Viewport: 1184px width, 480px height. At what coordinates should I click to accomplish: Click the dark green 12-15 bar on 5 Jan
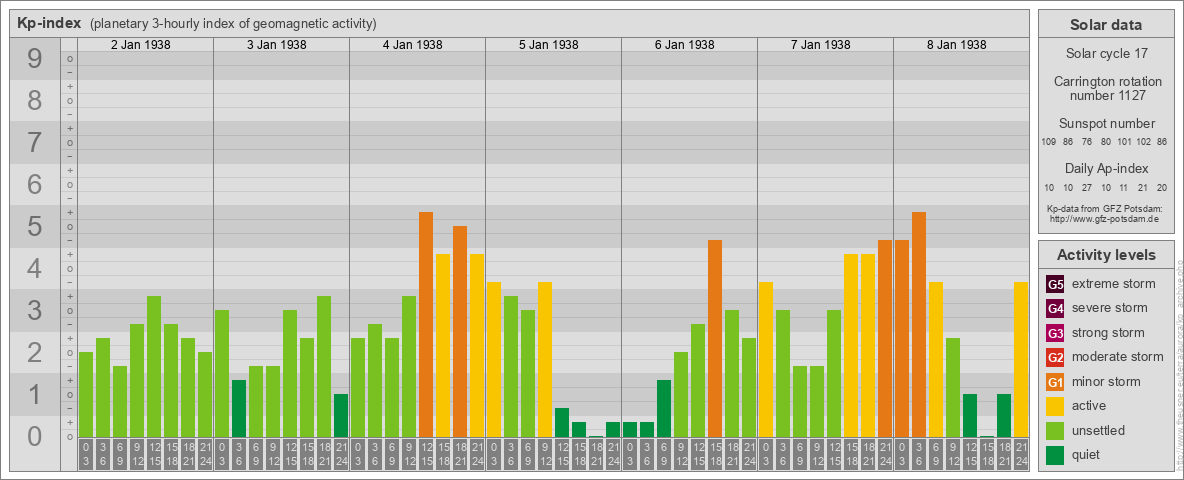click(x=562, y=423)
